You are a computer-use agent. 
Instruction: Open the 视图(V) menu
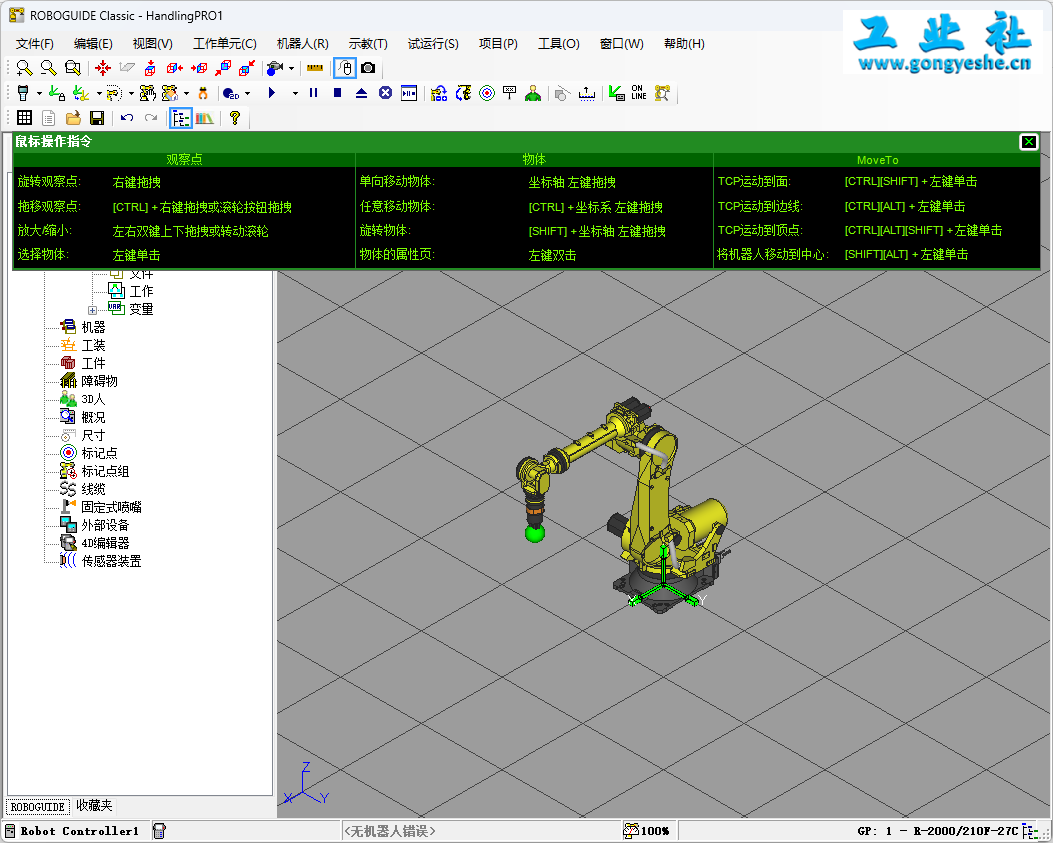(152, 44)
